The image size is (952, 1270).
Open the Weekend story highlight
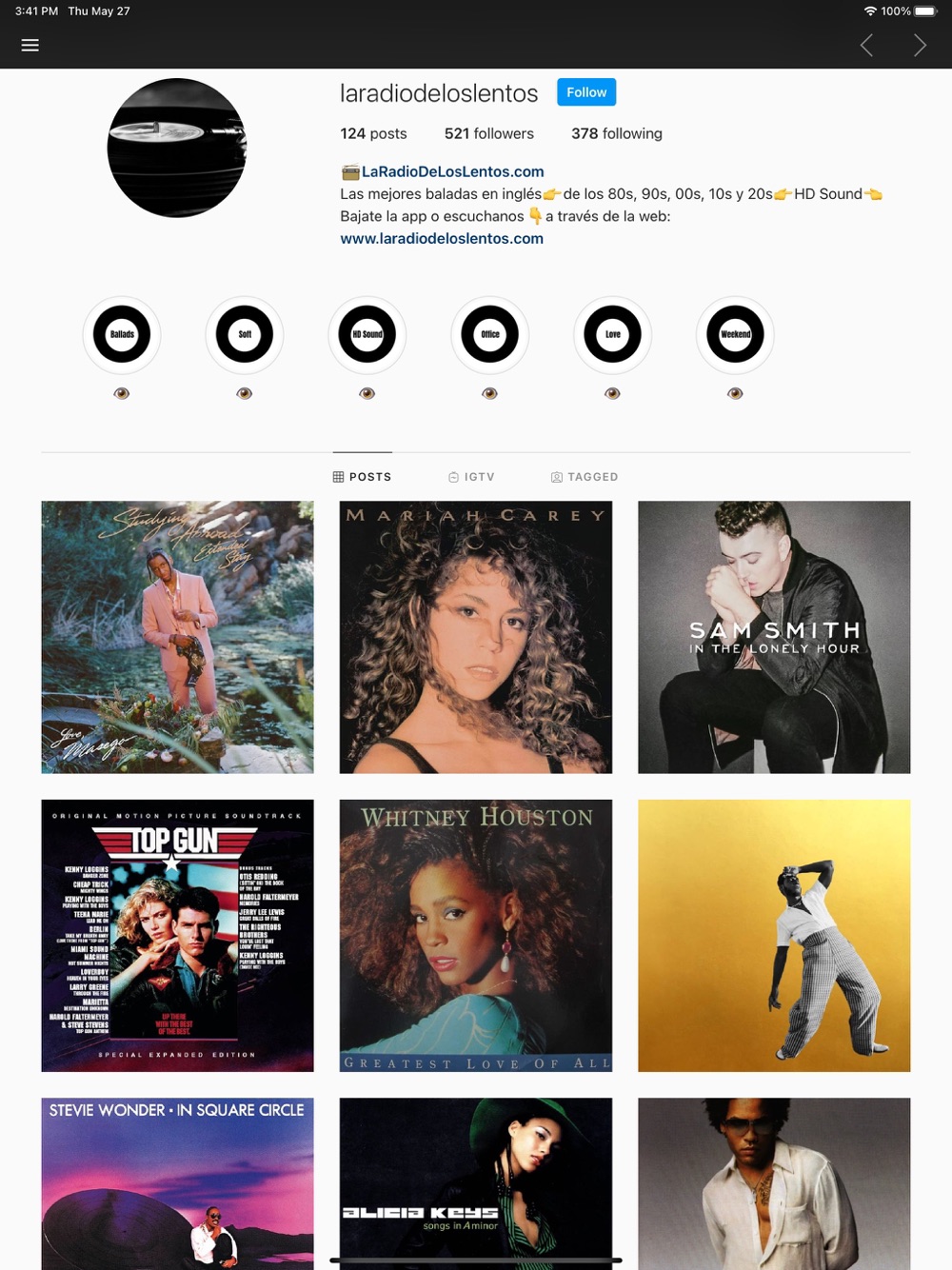coord(735,335)
